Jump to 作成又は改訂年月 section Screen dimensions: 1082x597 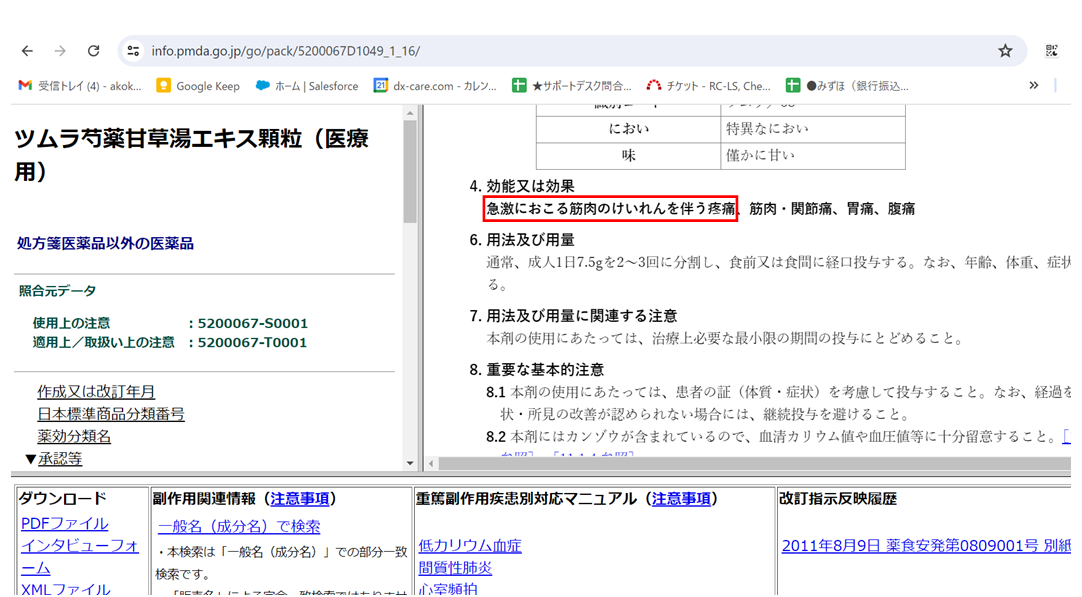(x=96, y=392)
